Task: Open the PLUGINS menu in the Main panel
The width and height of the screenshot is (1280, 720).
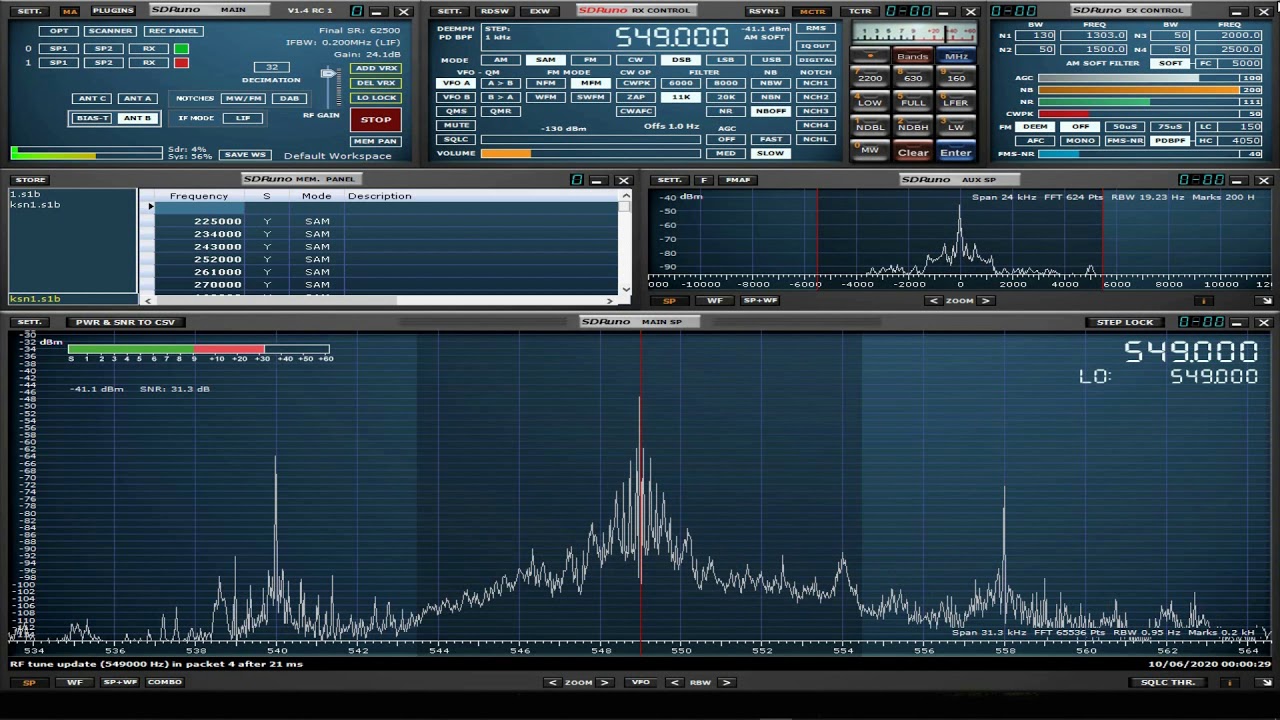Action: (113, 10)
